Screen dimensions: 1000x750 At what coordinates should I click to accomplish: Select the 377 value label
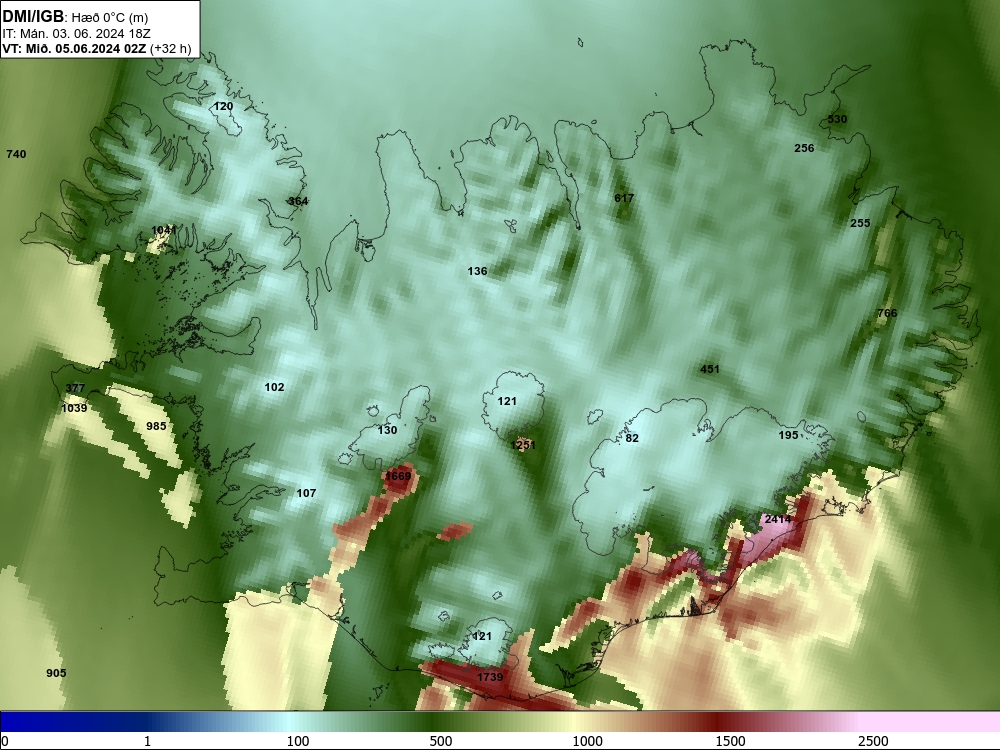75,388
